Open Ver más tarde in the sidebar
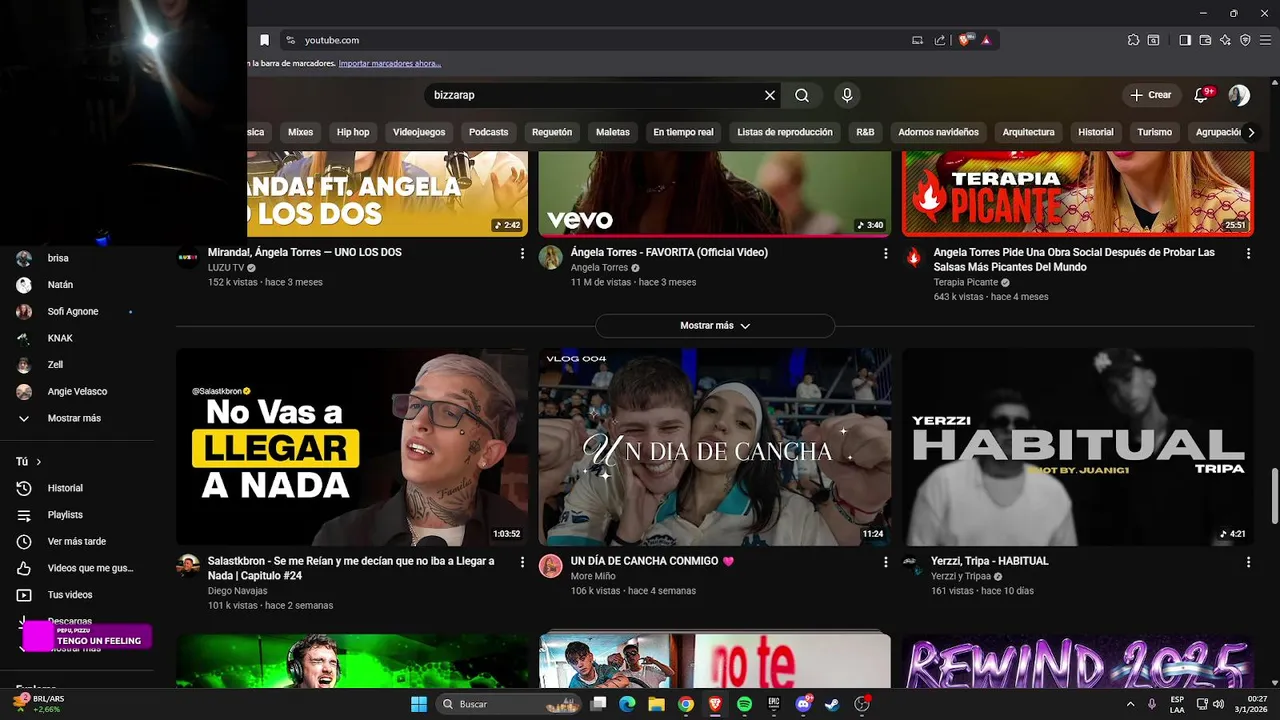Viewport: 1280px width, 720px height. (77, 541)
